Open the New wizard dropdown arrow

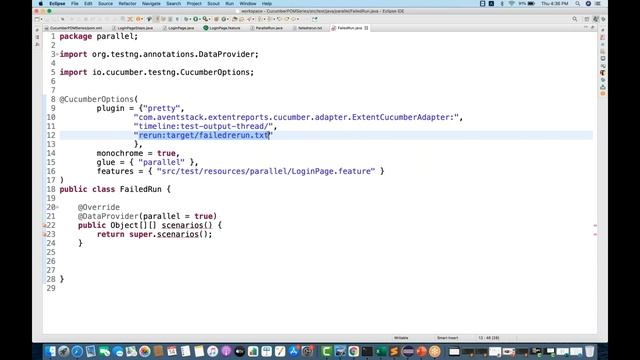point(41,19)
